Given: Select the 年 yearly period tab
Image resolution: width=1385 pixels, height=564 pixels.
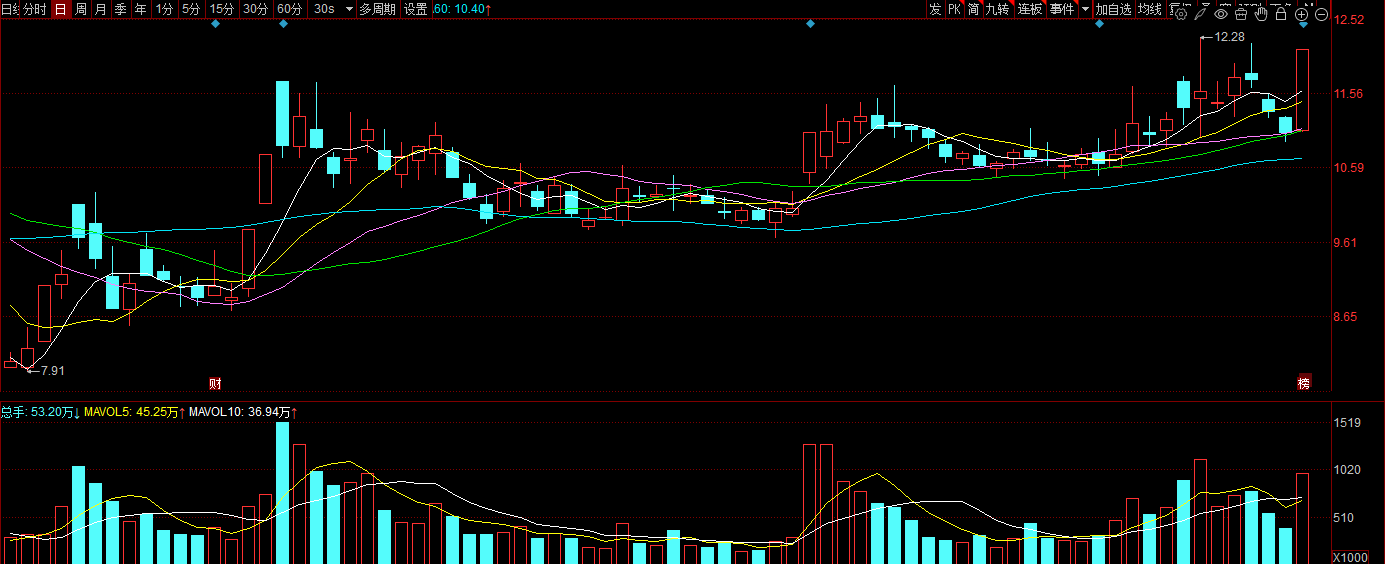Looking at the screenshot, I should pos(140,9).
